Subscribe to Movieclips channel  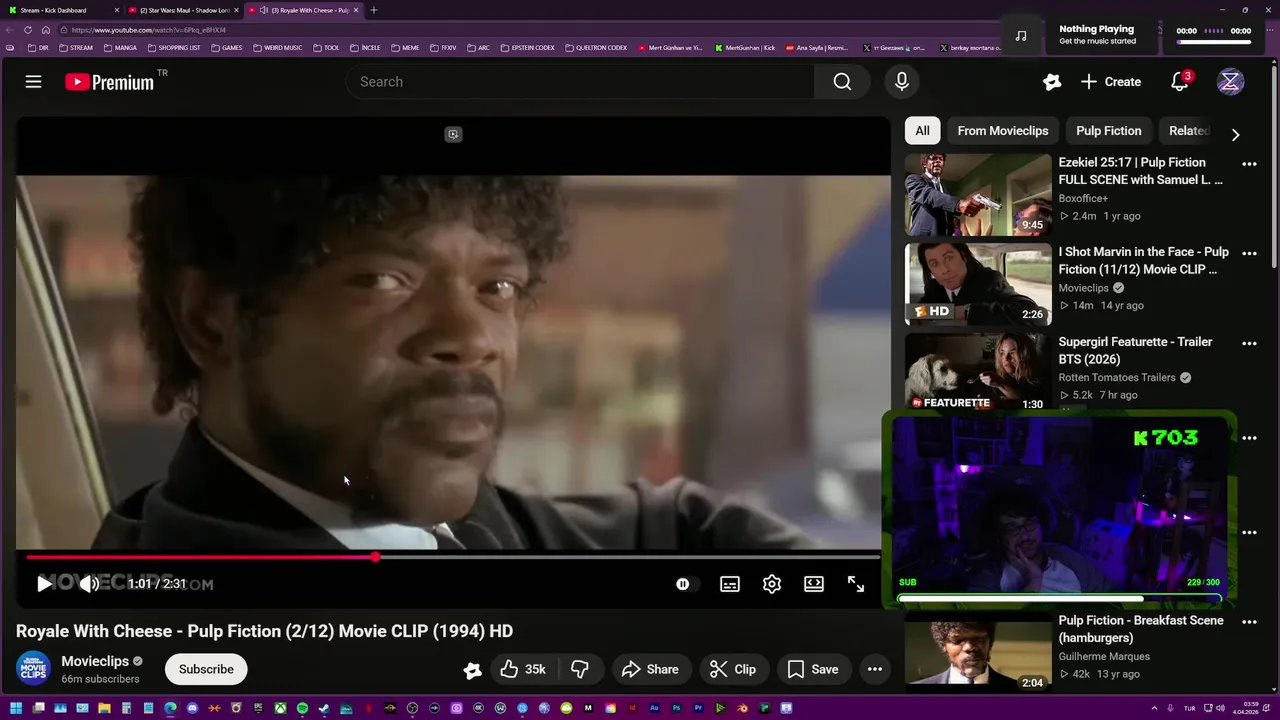(206, 669)
